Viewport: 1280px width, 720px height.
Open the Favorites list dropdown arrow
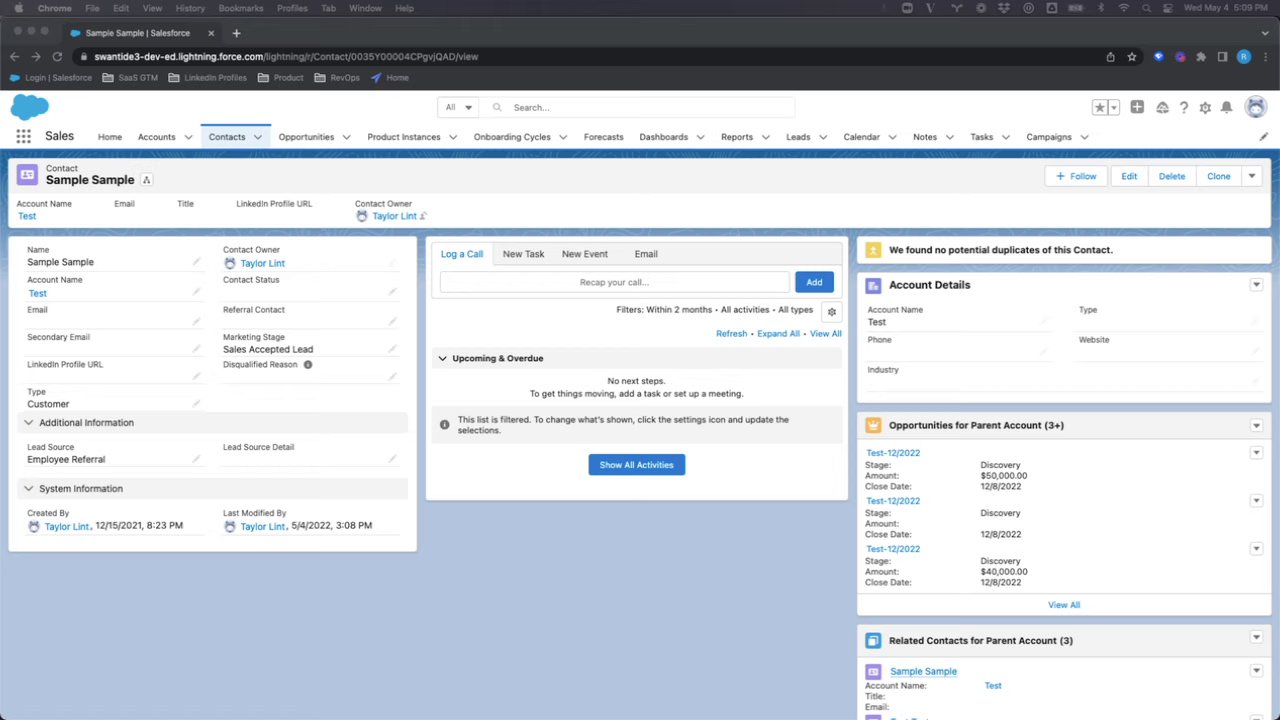click(1113, 107)
